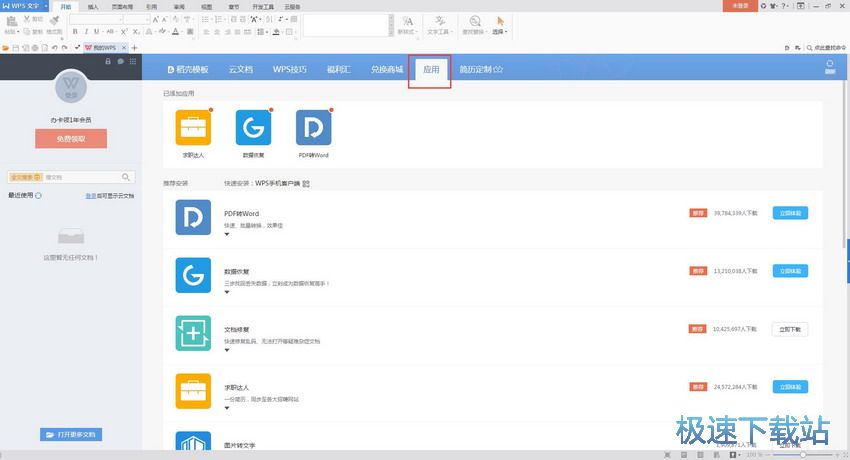Switch to the 简历定制 tab

pos(481,69)
